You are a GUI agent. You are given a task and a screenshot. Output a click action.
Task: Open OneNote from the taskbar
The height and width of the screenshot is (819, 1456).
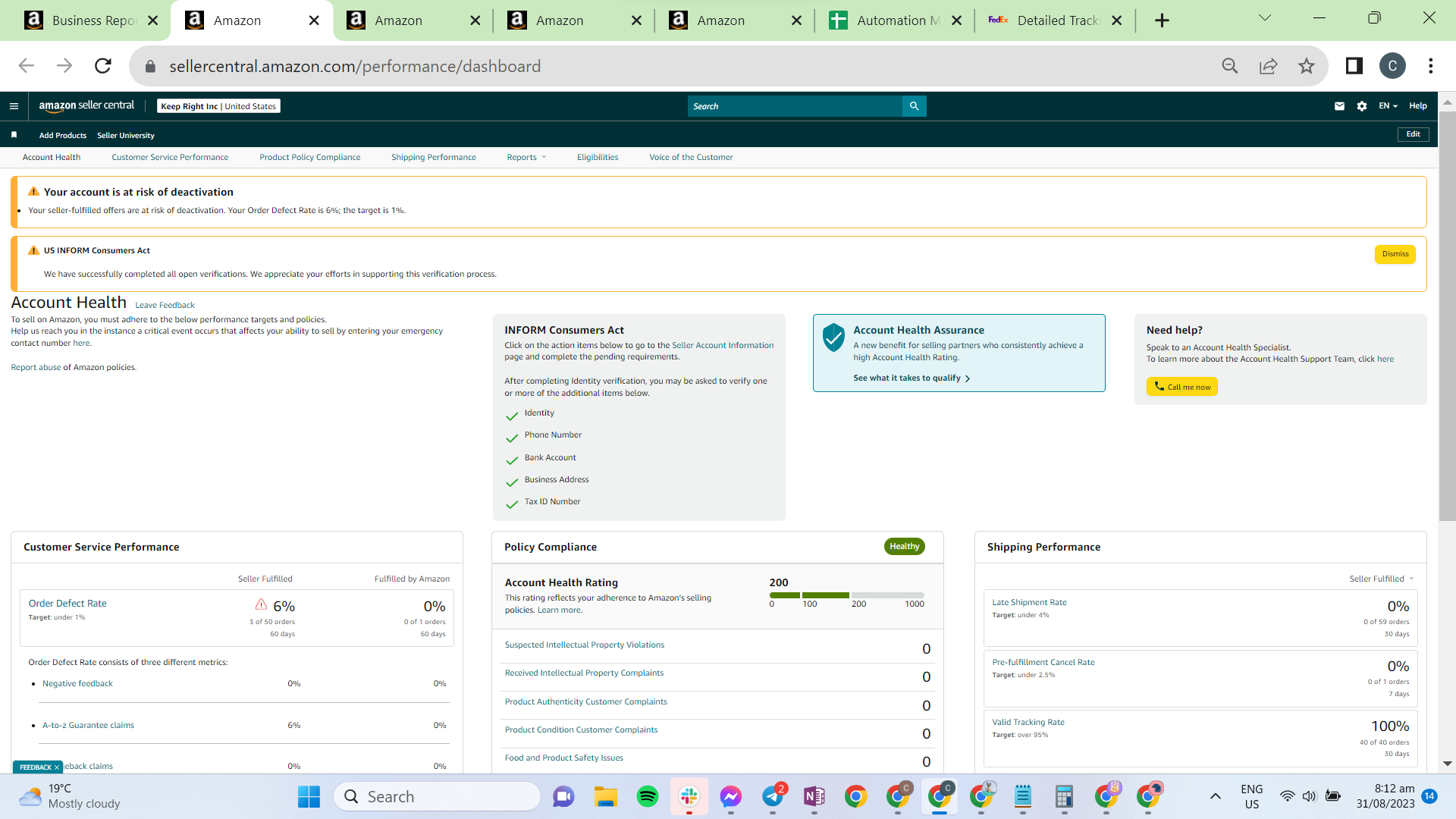pos(814,796)
